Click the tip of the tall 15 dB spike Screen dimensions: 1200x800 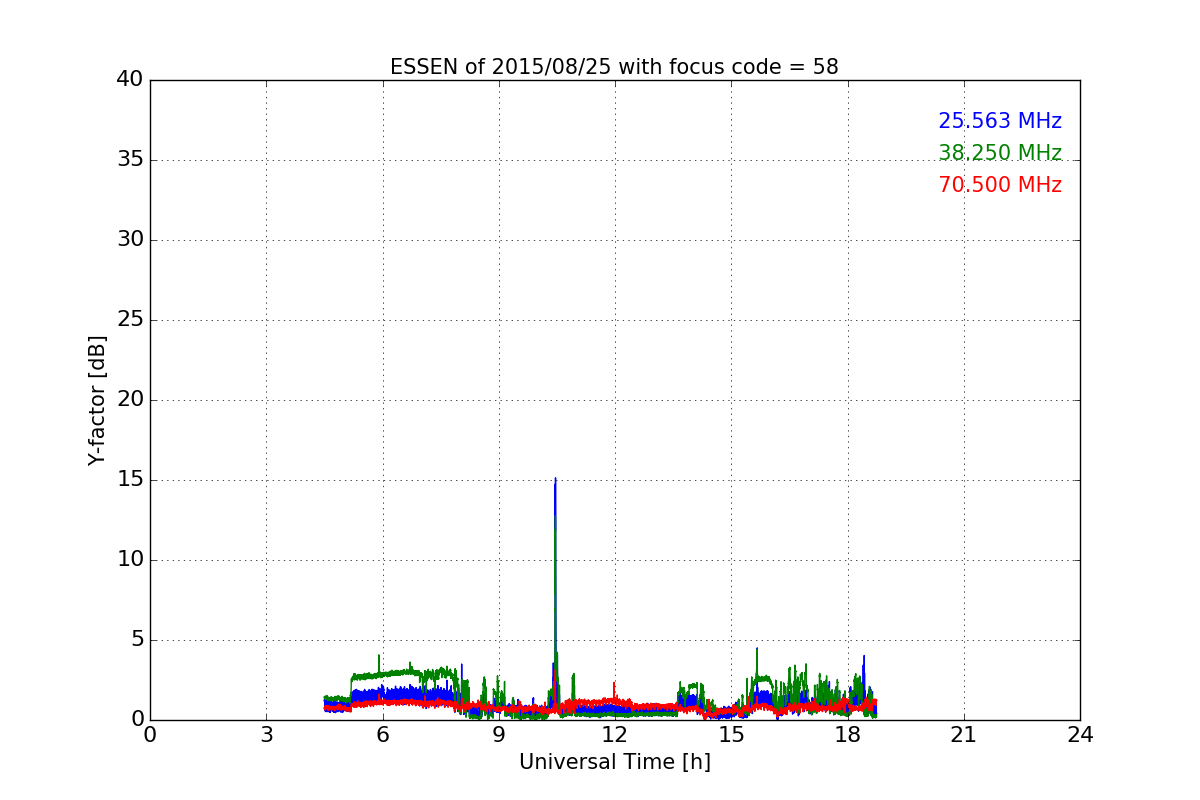coord(555,478)
